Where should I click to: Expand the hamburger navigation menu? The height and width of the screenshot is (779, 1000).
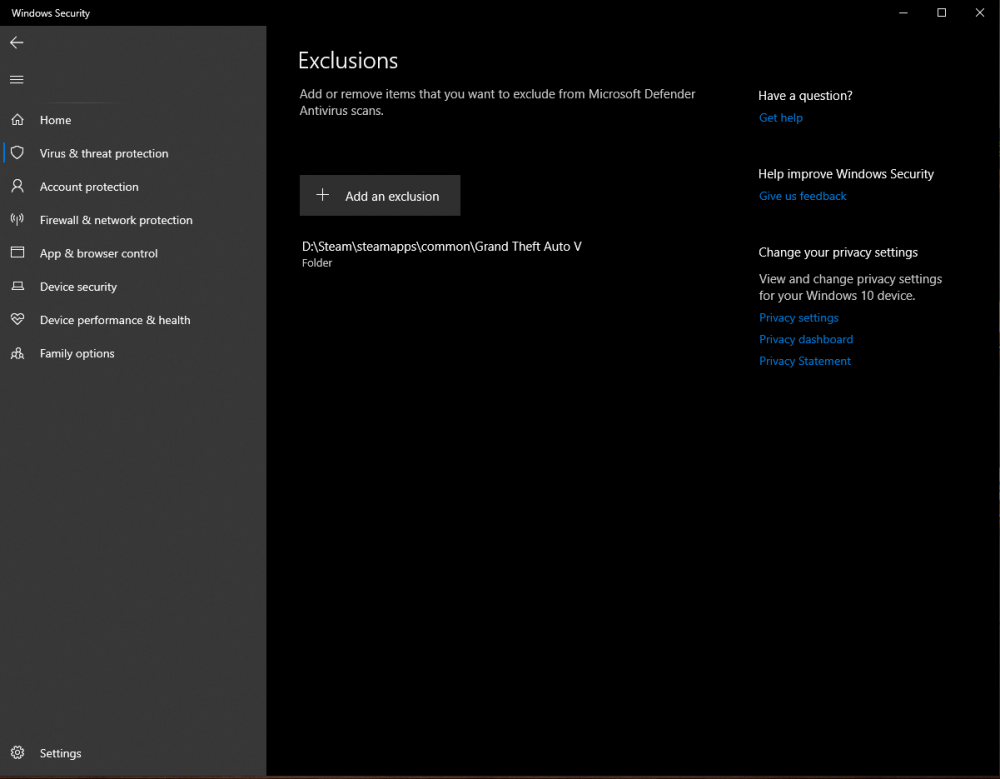[x=17, y=80]
